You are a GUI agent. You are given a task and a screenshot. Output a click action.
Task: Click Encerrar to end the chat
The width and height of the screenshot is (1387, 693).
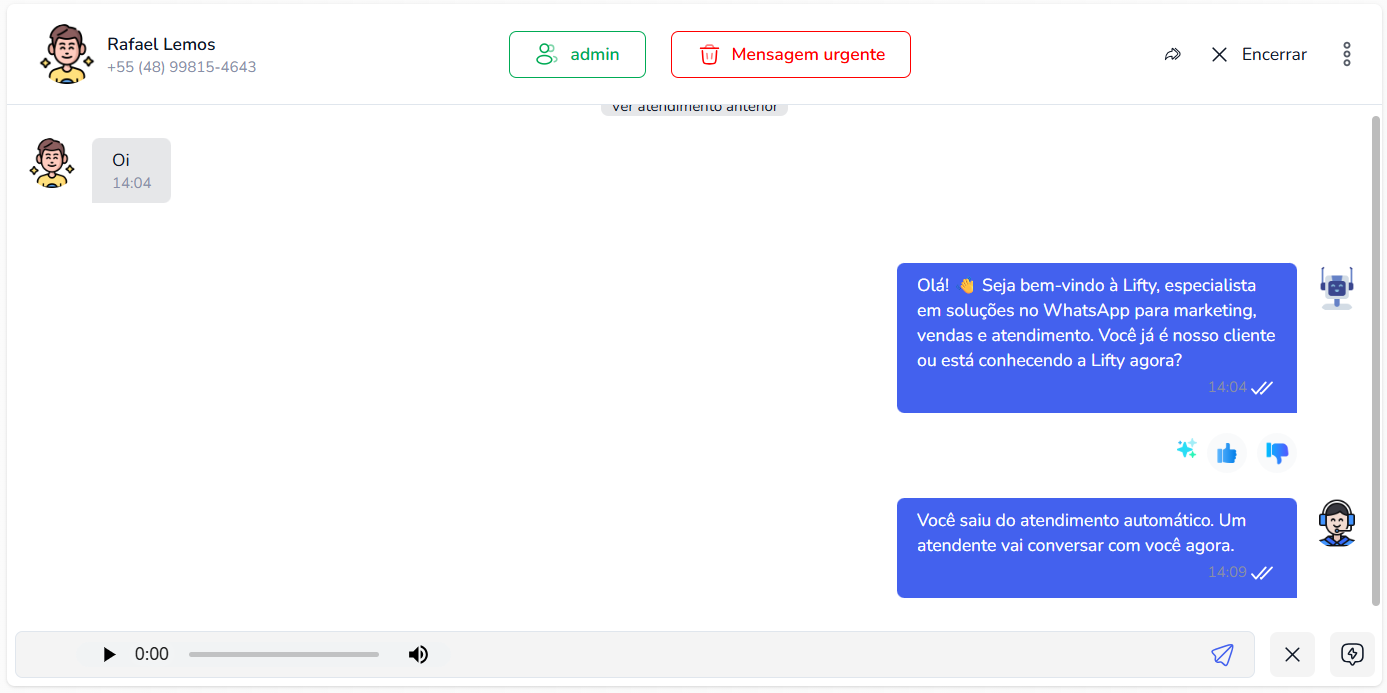click(x=1258, y=55)
